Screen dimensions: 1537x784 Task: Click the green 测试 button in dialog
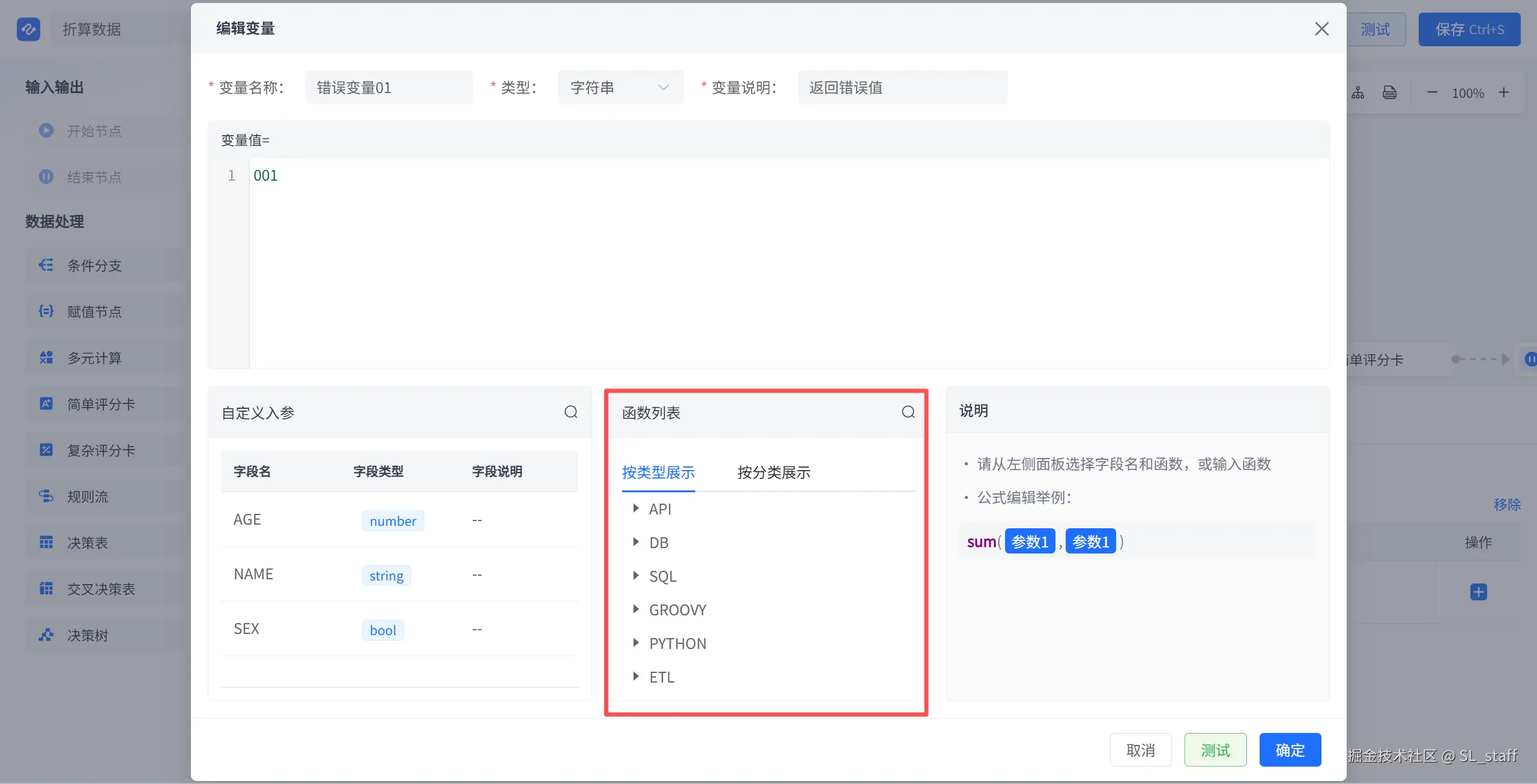pyautogui.click(x=1216, y=750)
